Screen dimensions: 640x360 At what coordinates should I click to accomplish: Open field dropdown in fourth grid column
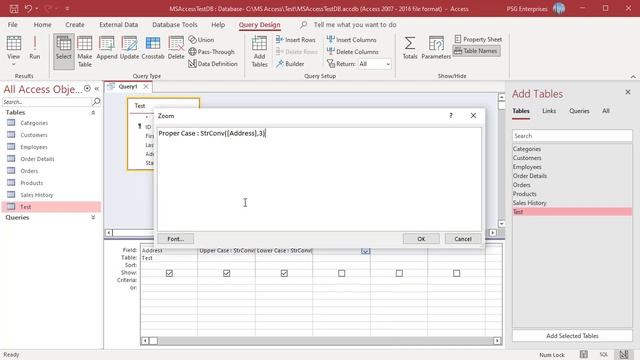coord(365,251)
